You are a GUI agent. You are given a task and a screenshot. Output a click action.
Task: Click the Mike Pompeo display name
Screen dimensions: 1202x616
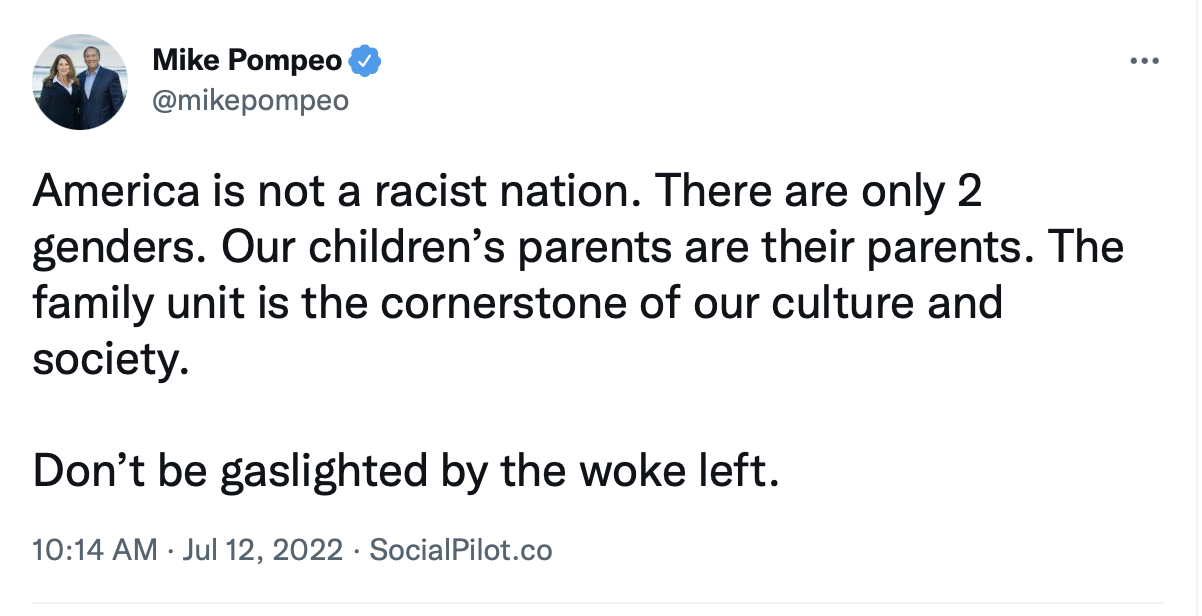[x=247, y=62]
